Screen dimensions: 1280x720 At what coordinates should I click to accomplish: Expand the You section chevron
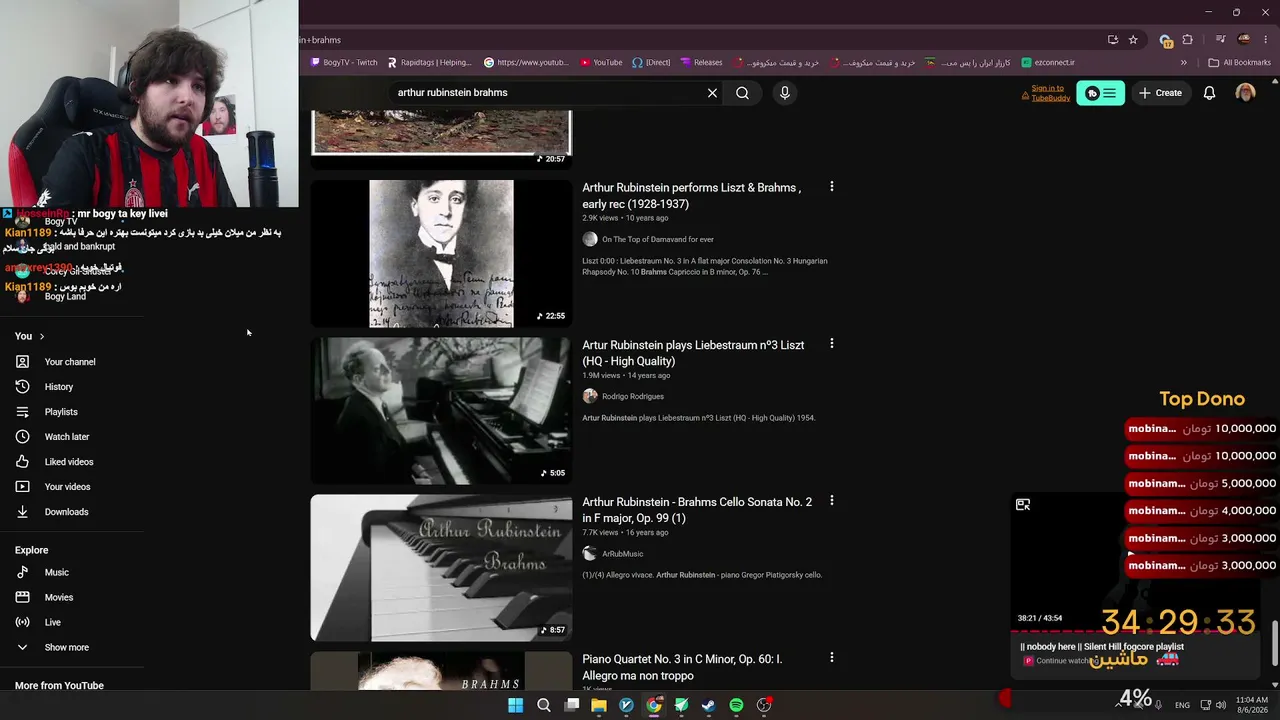(41, 336)
